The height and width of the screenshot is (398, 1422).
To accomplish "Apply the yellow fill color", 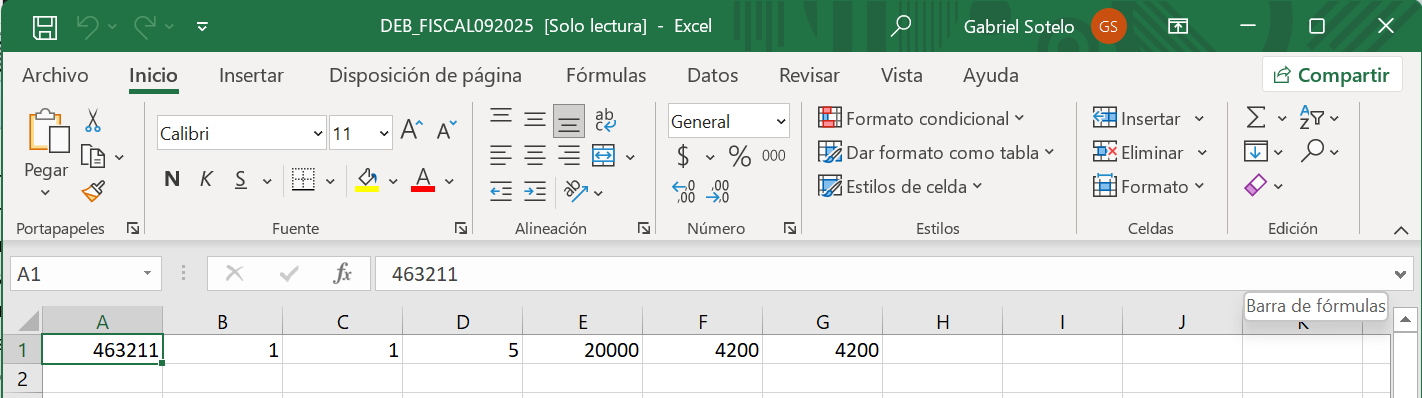I will tap(367, 180).
